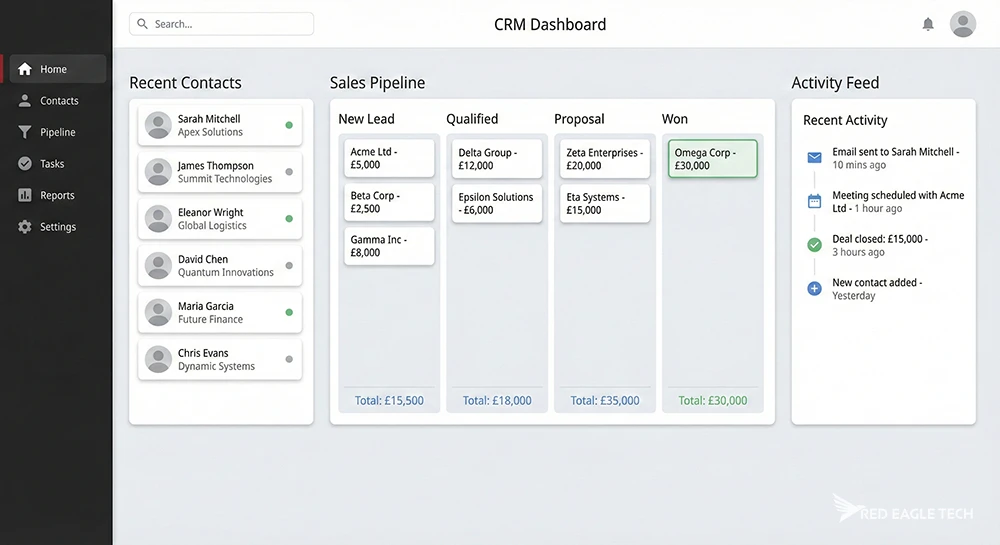Open the user profile avatar at top right
Viewport: 1000px width, 545px height.
click(962, 24)
